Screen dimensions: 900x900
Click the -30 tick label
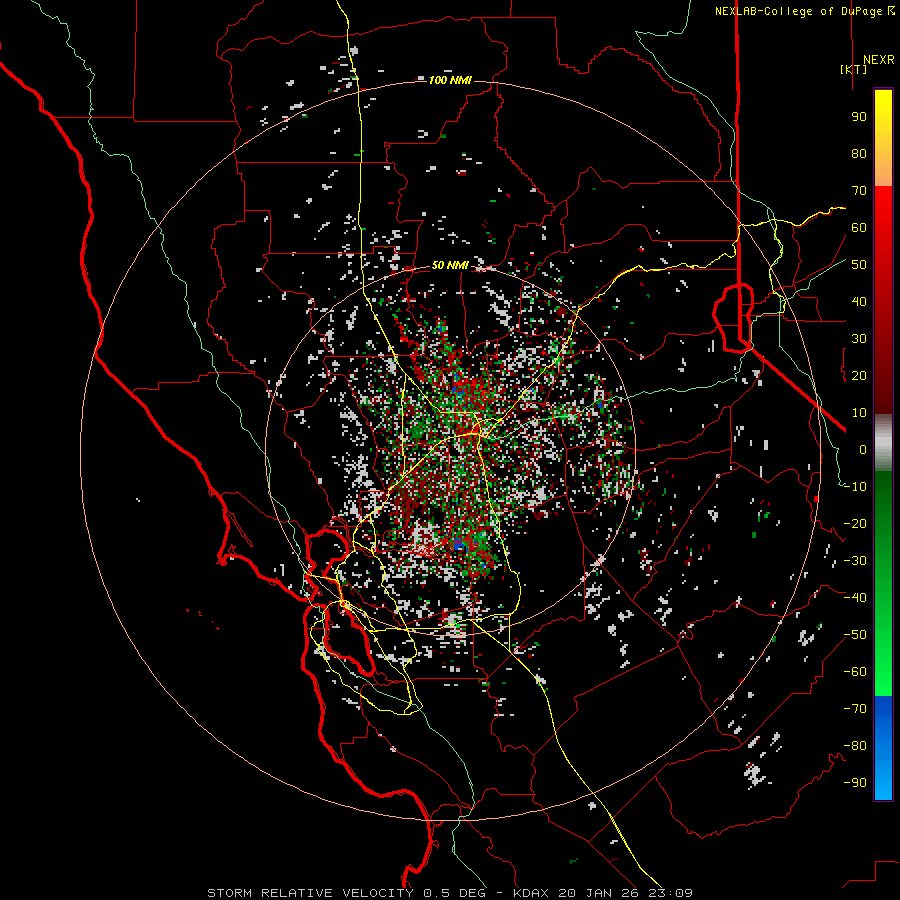(x=855, y=561)
